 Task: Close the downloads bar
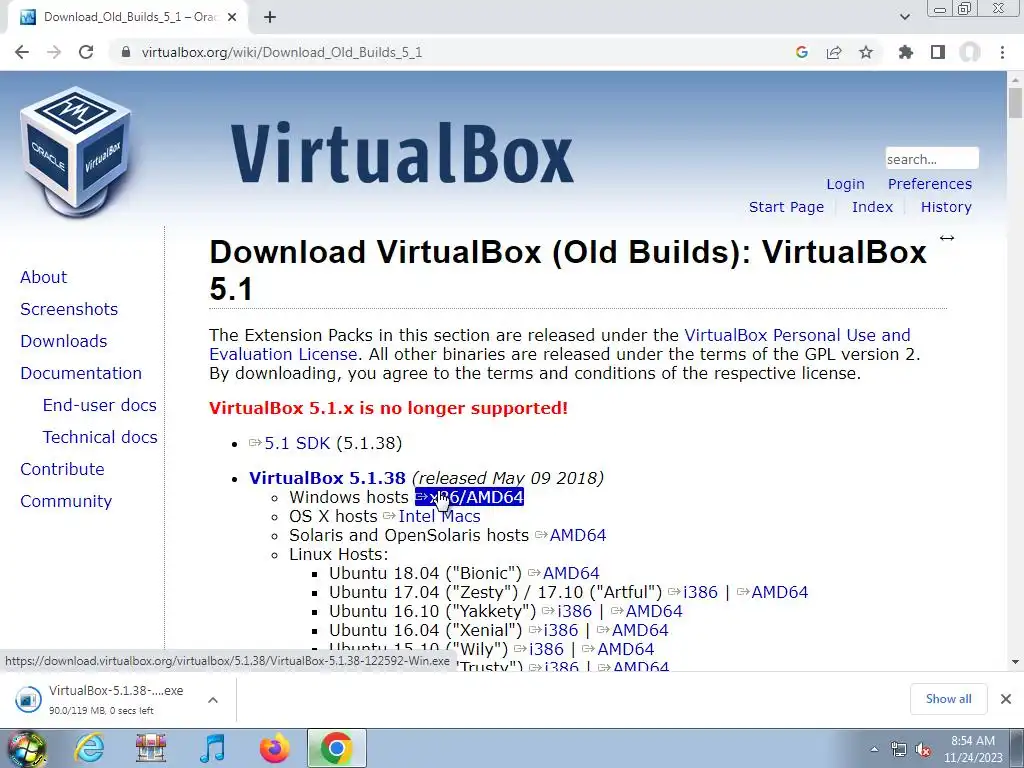(x=1006, y=699)
